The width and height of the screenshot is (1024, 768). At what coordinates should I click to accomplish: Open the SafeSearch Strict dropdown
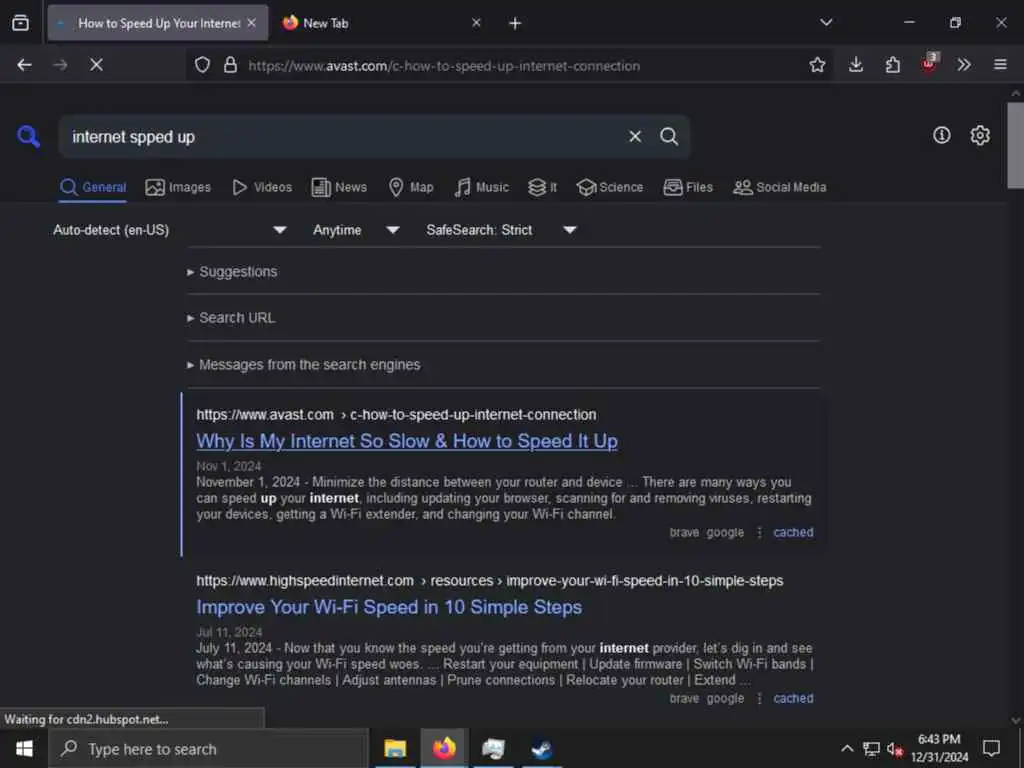(x=501, y=230)
